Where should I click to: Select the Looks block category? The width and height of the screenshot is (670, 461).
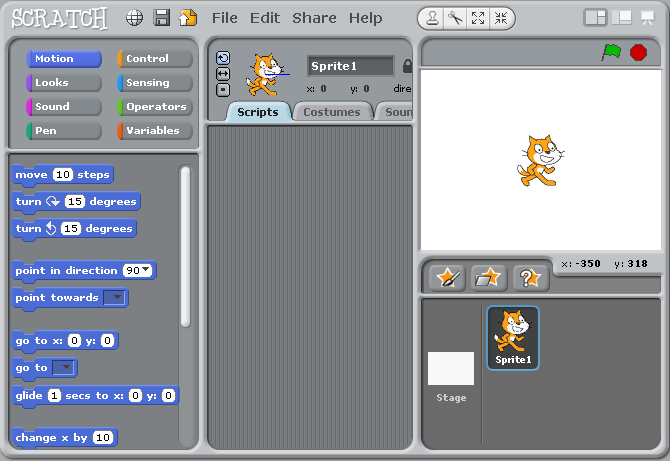(x=64, y=83)
